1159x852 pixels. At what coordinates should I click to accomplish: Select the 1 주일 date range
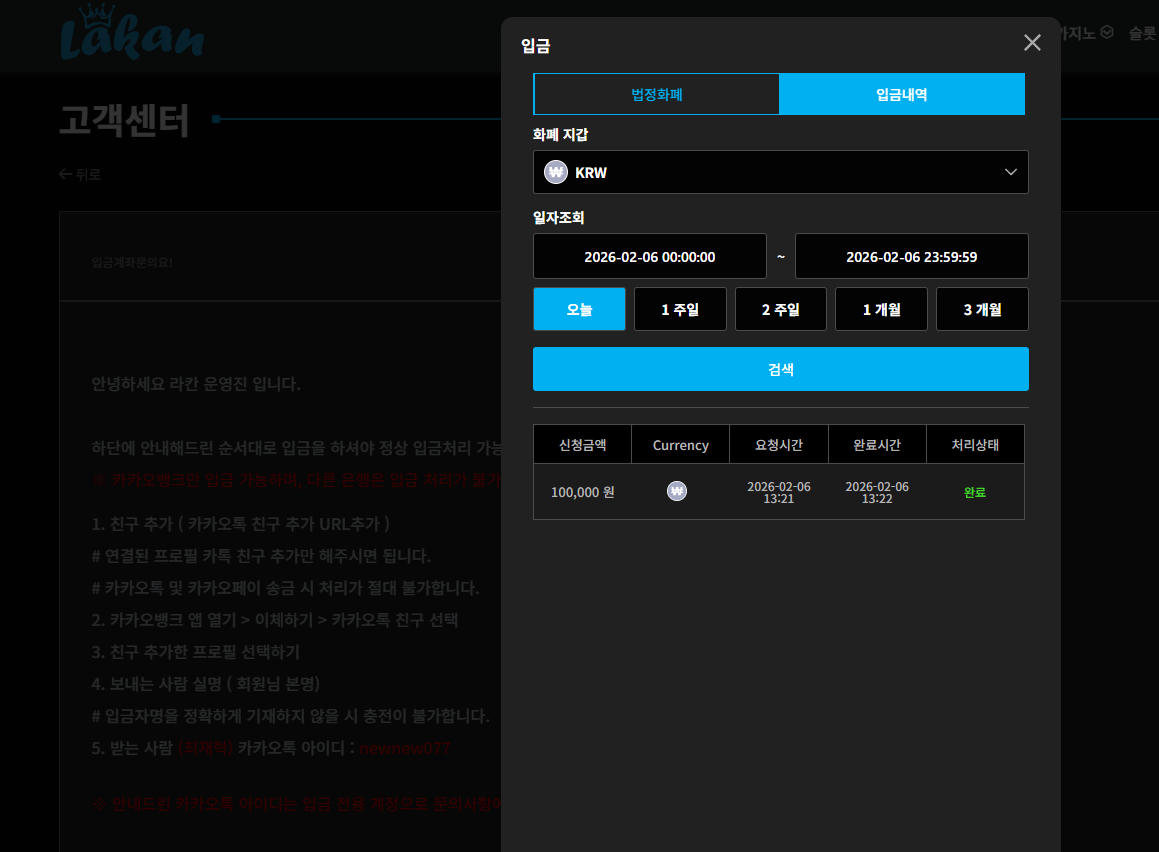[x=680, y=309]
